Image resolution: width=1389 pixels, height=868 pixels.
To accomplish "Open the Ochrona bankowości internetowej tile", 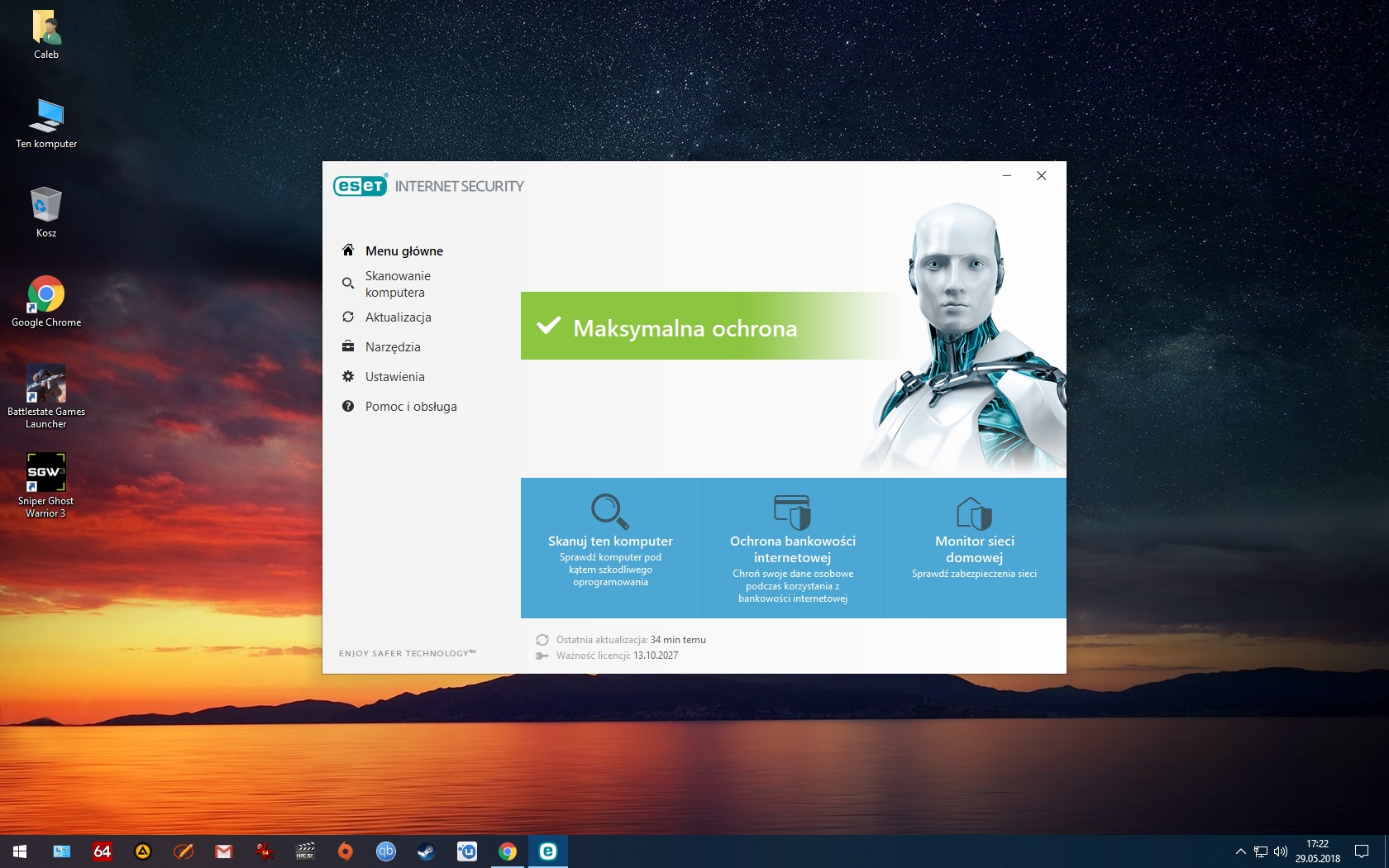I will click(793, 547).
